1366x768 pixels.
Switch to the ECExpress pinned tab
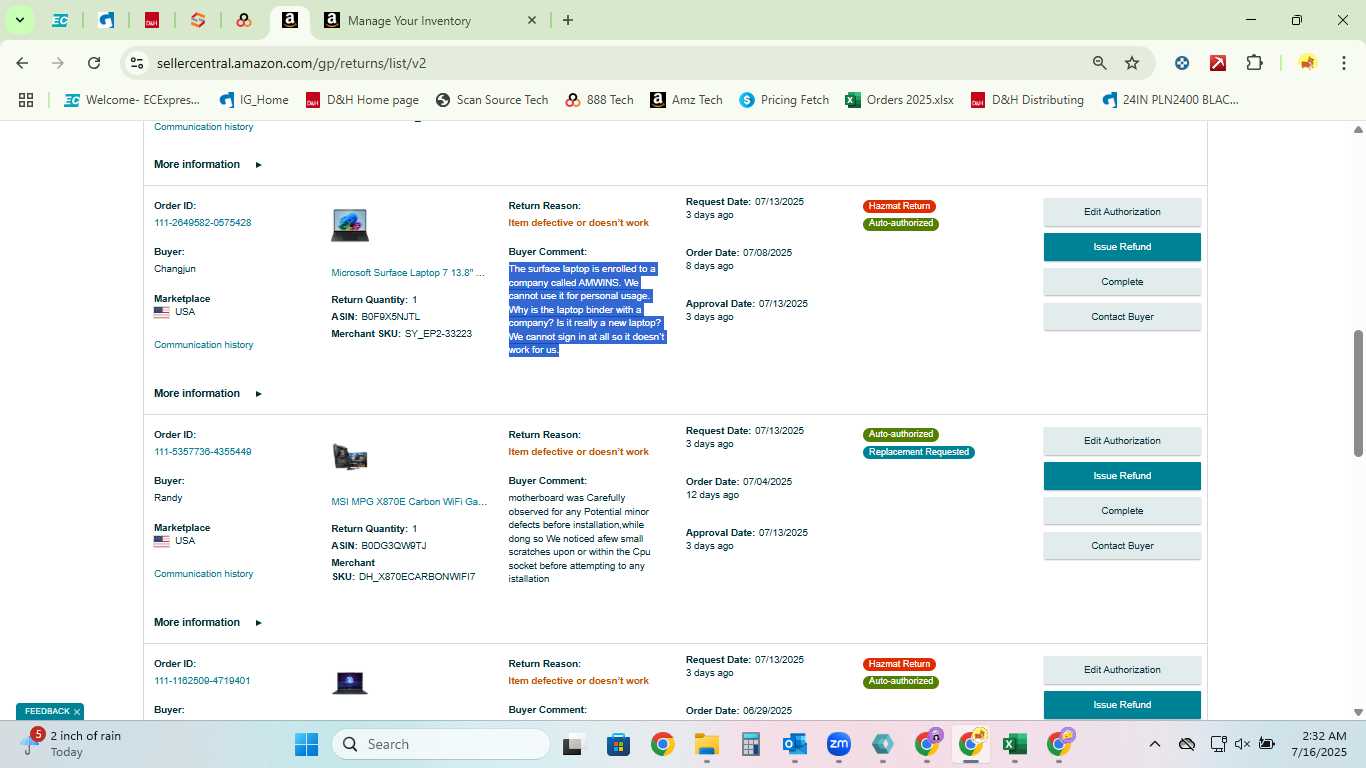[60, 20]
